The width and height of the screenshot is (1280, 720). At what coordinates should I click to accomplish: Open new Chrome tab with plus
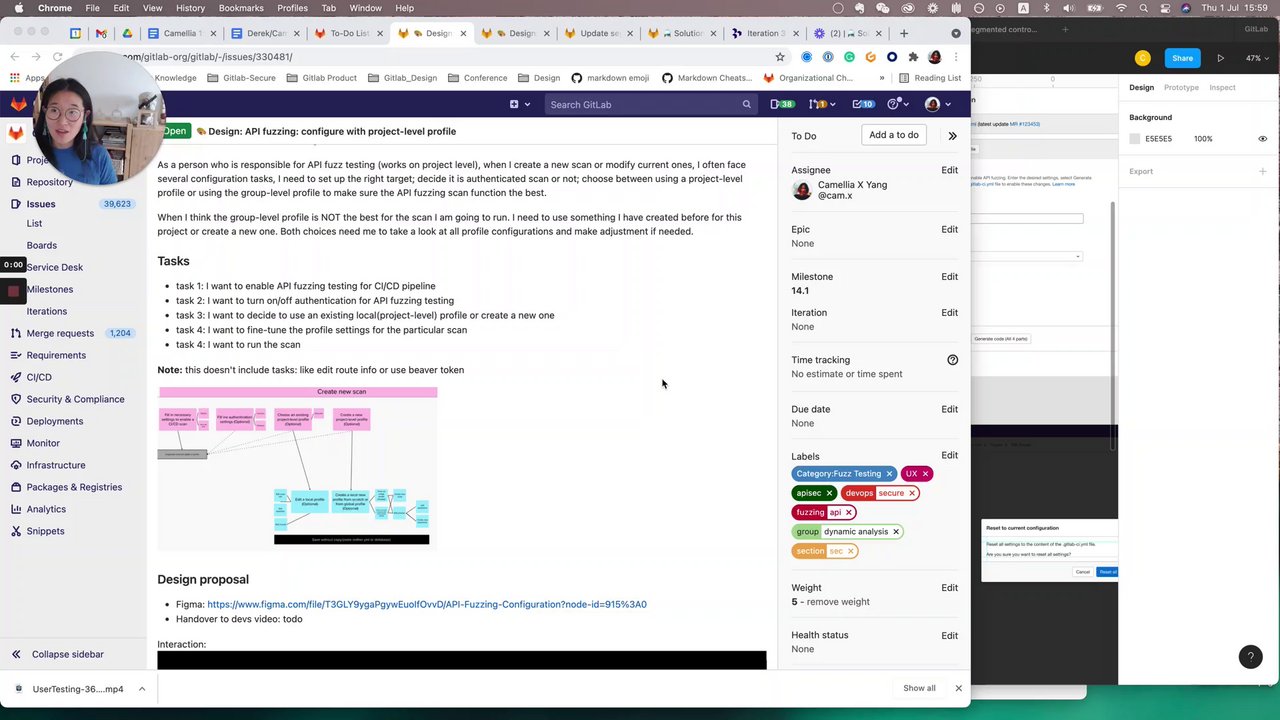click(x=904, y=33)
